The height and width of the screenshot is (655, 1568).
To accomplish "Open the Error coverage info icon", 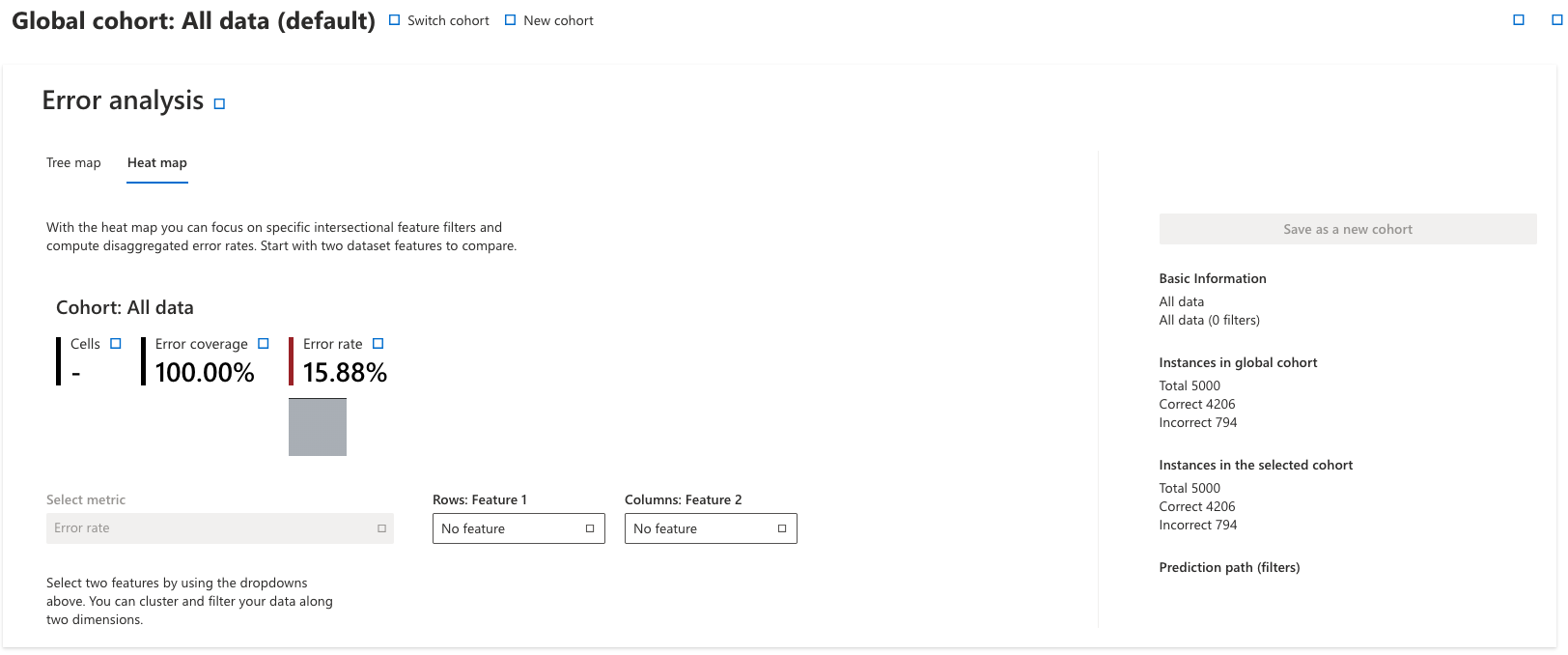I will (264, 344).
